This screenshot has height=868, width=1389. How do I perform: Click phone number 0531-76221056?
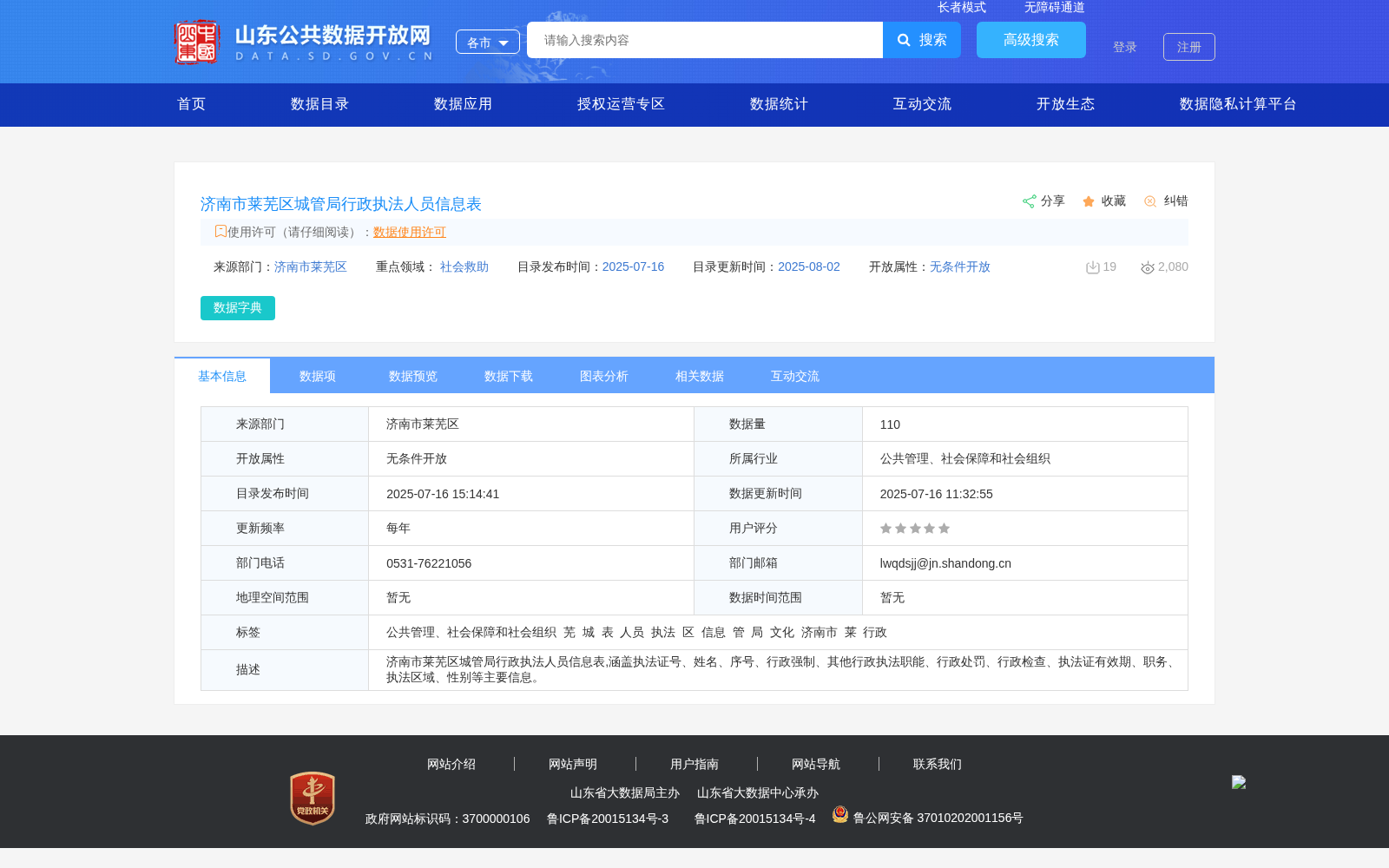coord(429,563)
